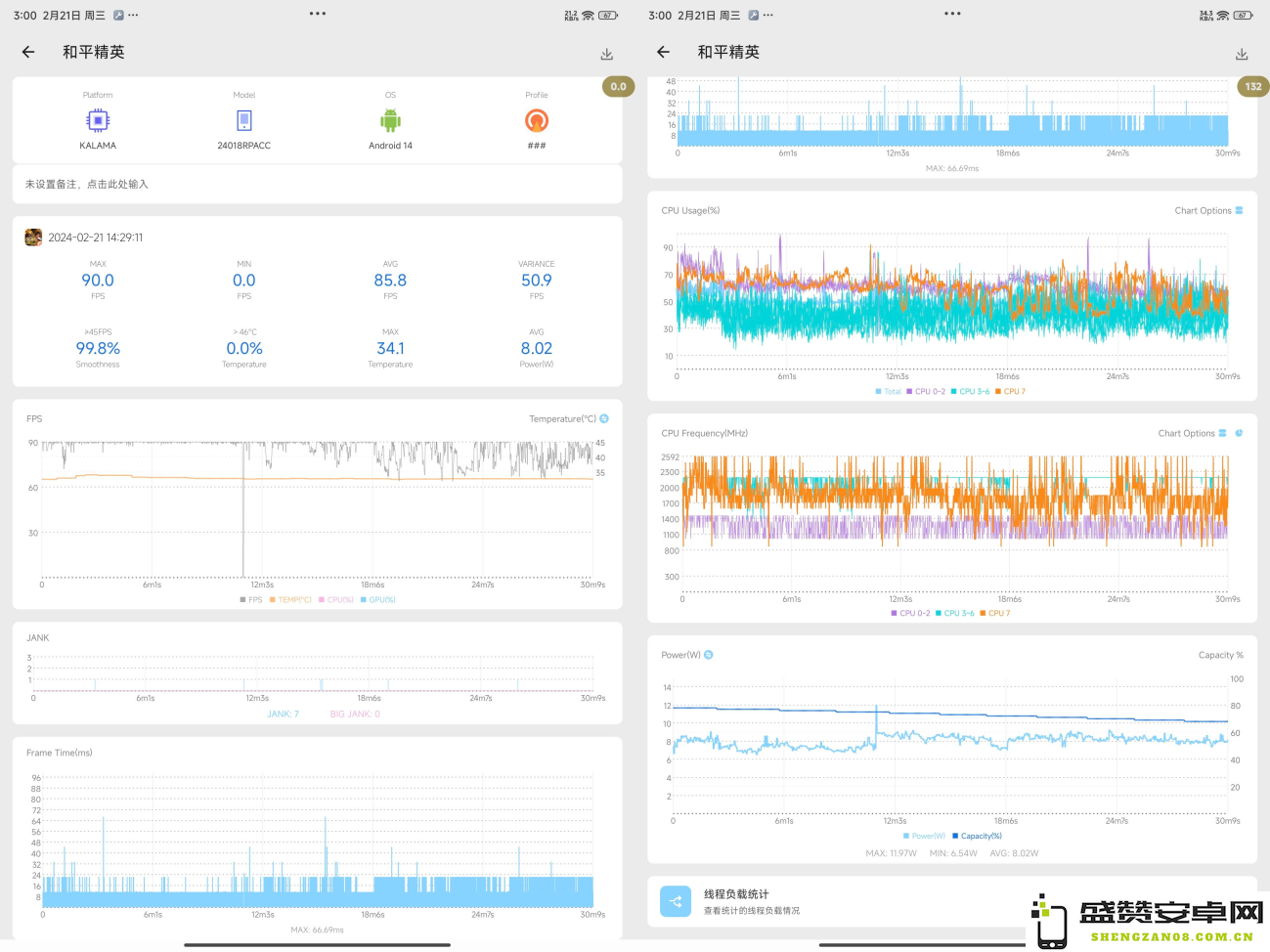Toggle CPU 3-6 series in CPU Usage legend
Viewport: 1270px width, 952px height.
[971, 392]
